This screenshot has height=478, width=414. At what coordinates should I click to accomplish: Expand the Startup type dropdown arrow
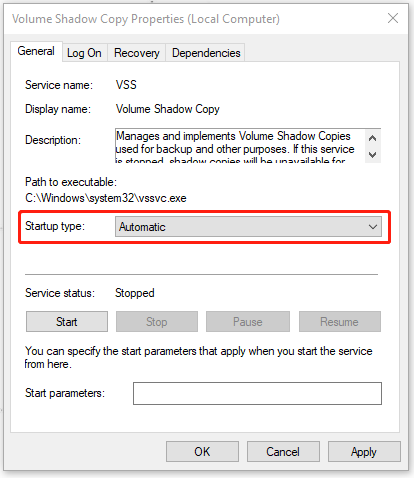(x=373, y=227)
